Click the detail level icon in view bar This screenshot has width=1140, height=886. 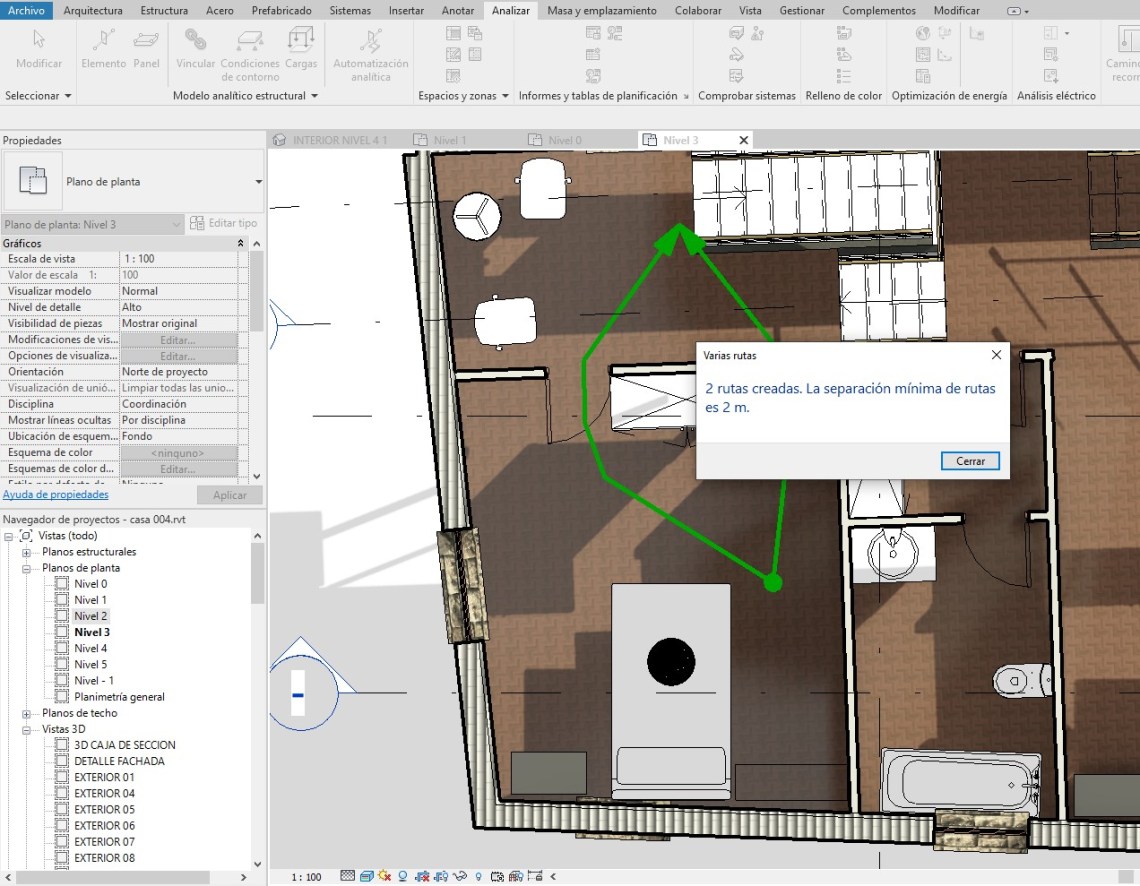[x=347, y=877]
